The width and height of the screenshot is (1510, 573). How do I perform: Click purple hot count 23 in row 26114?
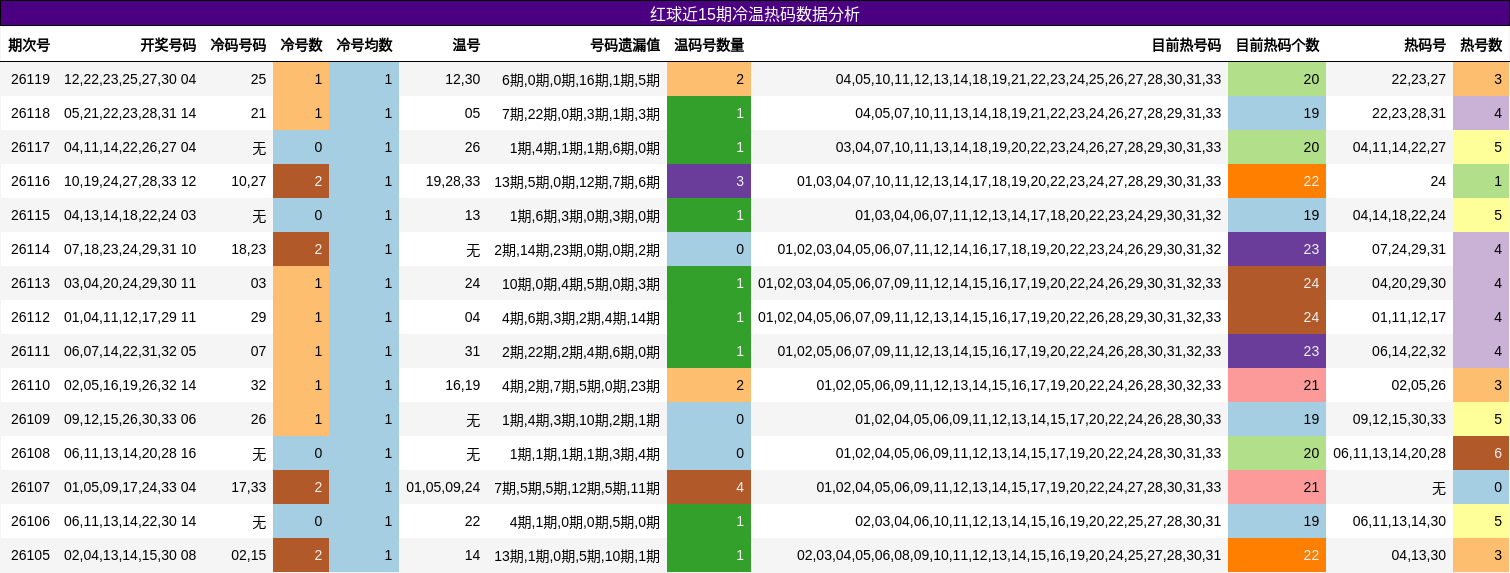(1277, 249)
